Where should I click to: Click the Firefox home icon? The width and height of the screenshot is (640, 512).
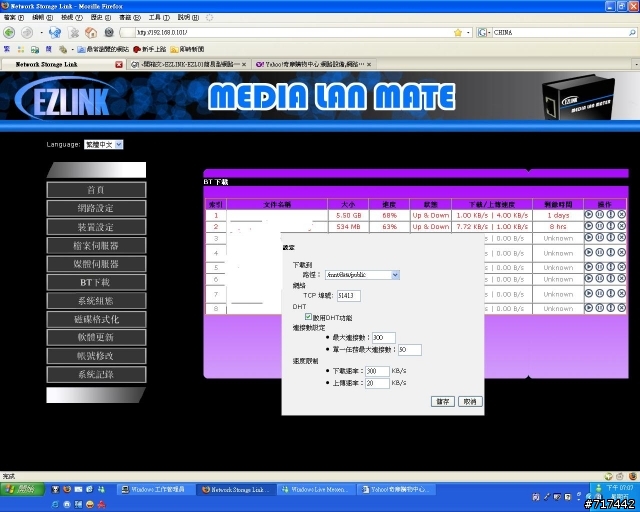point(91,32)
